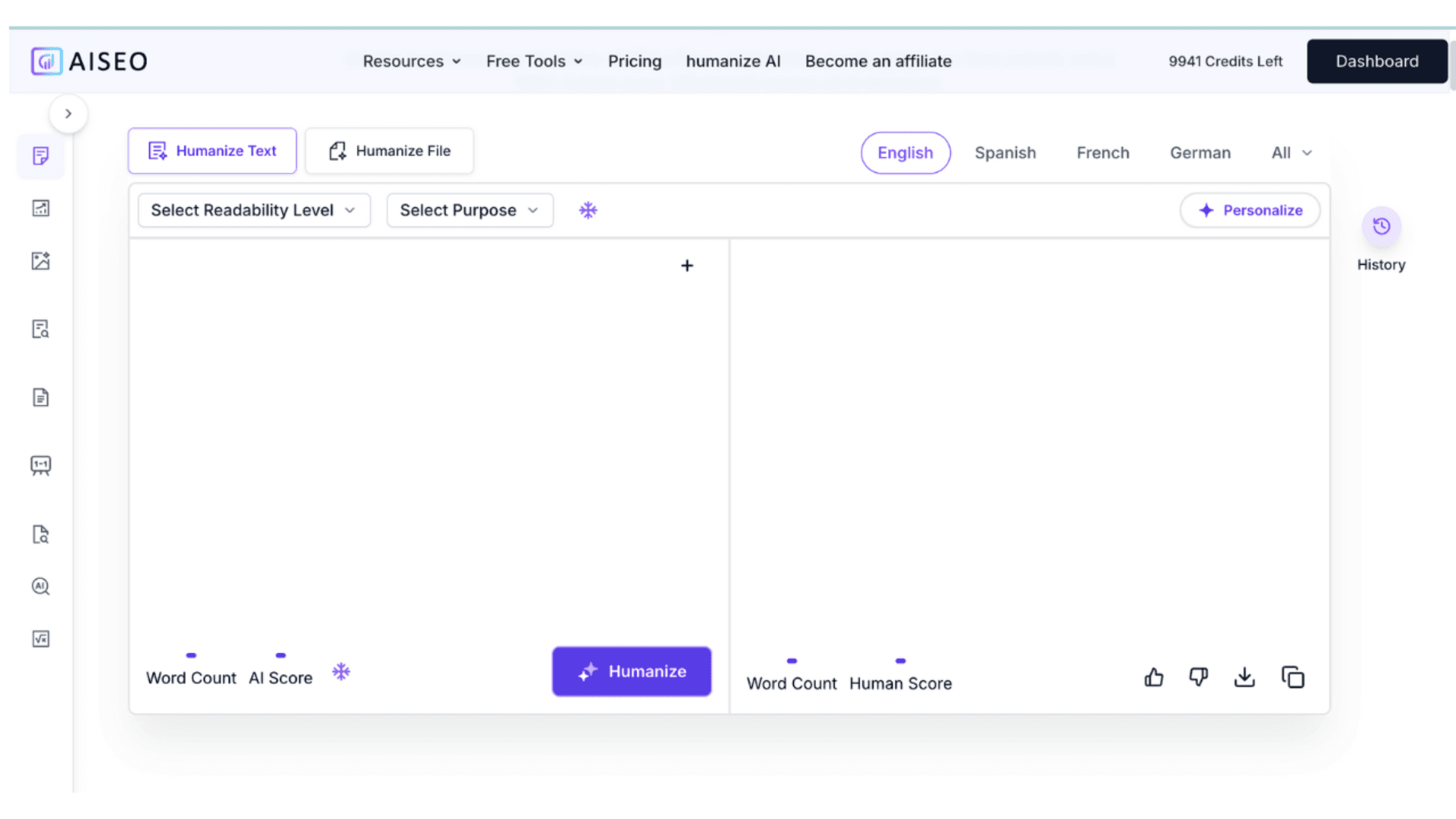Viewport: 1456px width, 819px height.
Task: Expand the All languages dropdown
Action: pyautogui.click(x=1291, y=152)
